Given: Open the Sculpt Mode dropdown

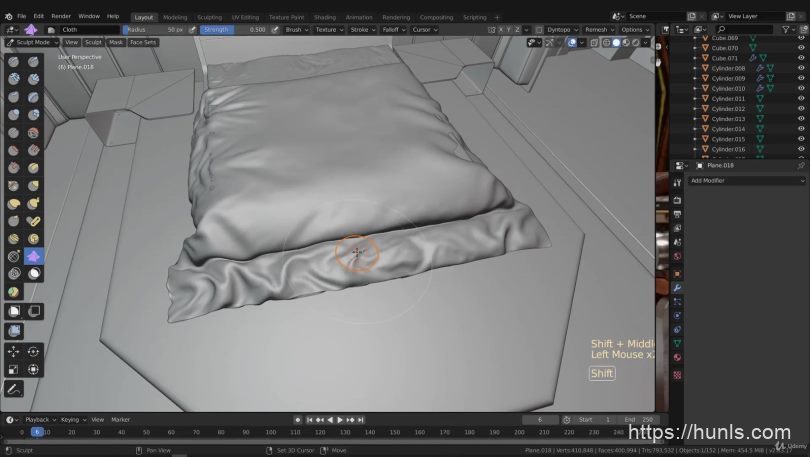Looking at the screenshot, I should [x=32, y=42].
